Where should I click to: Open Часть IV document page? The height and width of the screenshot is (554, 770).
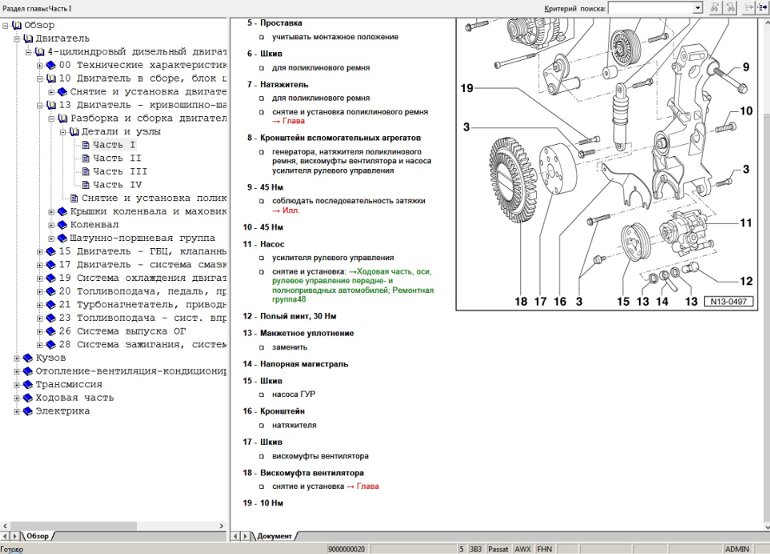(117, 185)
